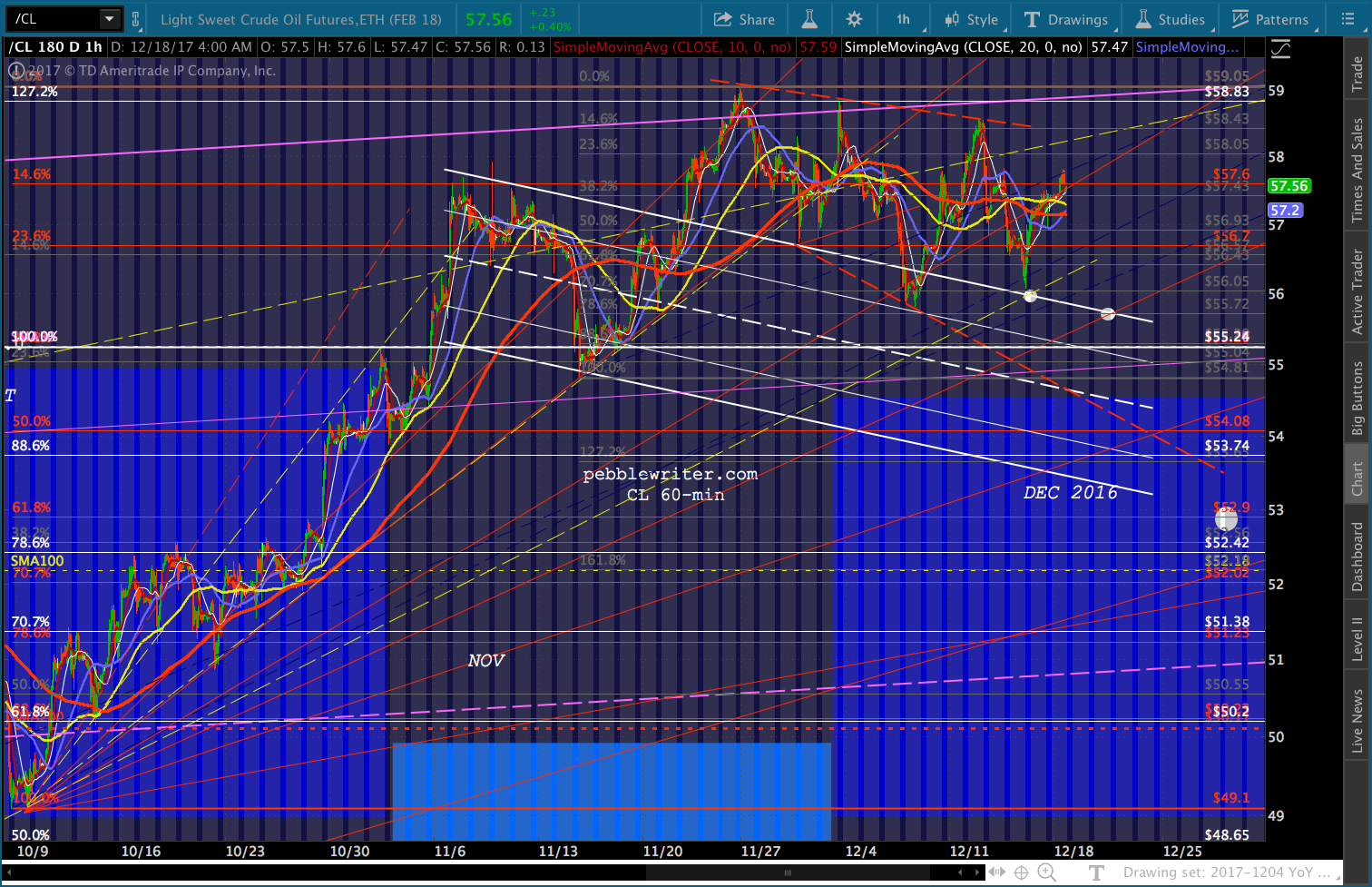Click the $53.74 price level label
Image resolution: width=1372 pixels, height=887 pixels.
(x=1227, y=446)
